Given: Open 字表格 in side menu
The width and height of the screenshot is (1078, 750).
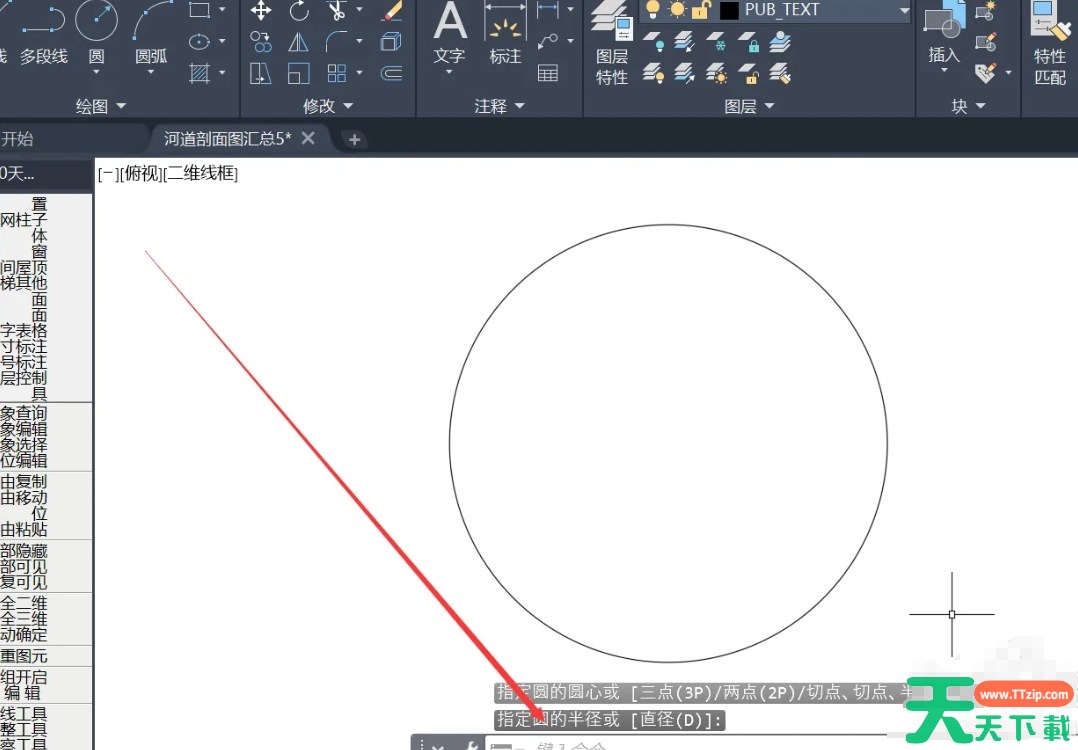Looking at the screenshot, I should [24, 331].
